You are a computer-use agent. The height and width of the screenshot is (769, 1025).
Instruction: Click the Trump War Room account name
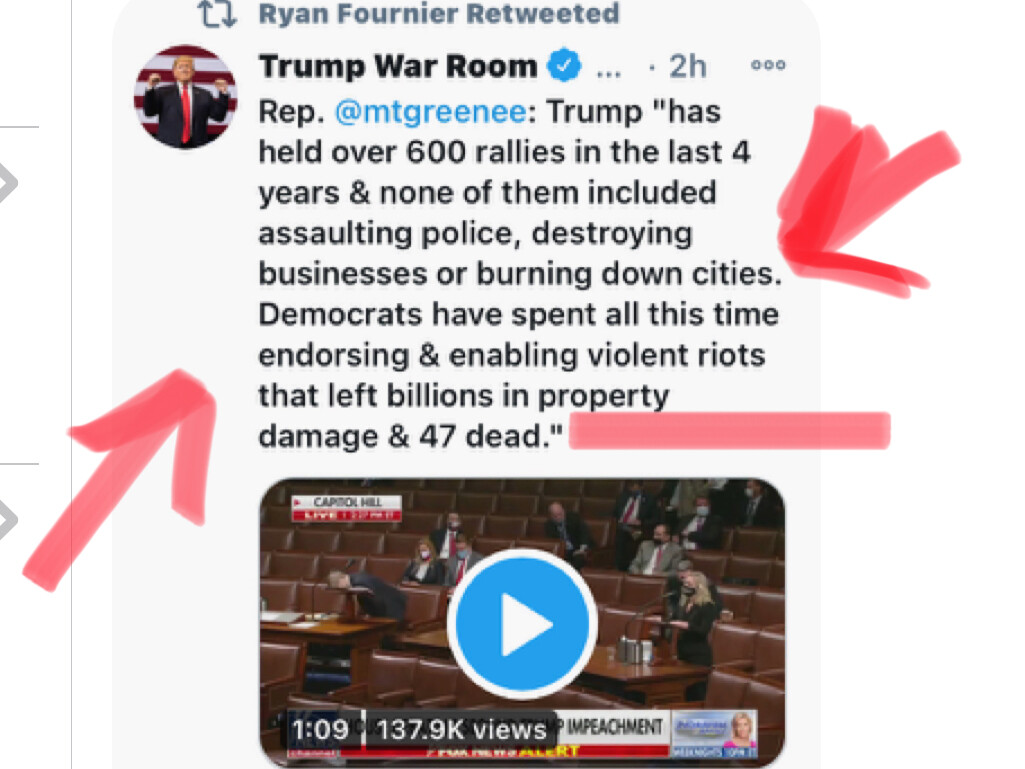(397, 66)
